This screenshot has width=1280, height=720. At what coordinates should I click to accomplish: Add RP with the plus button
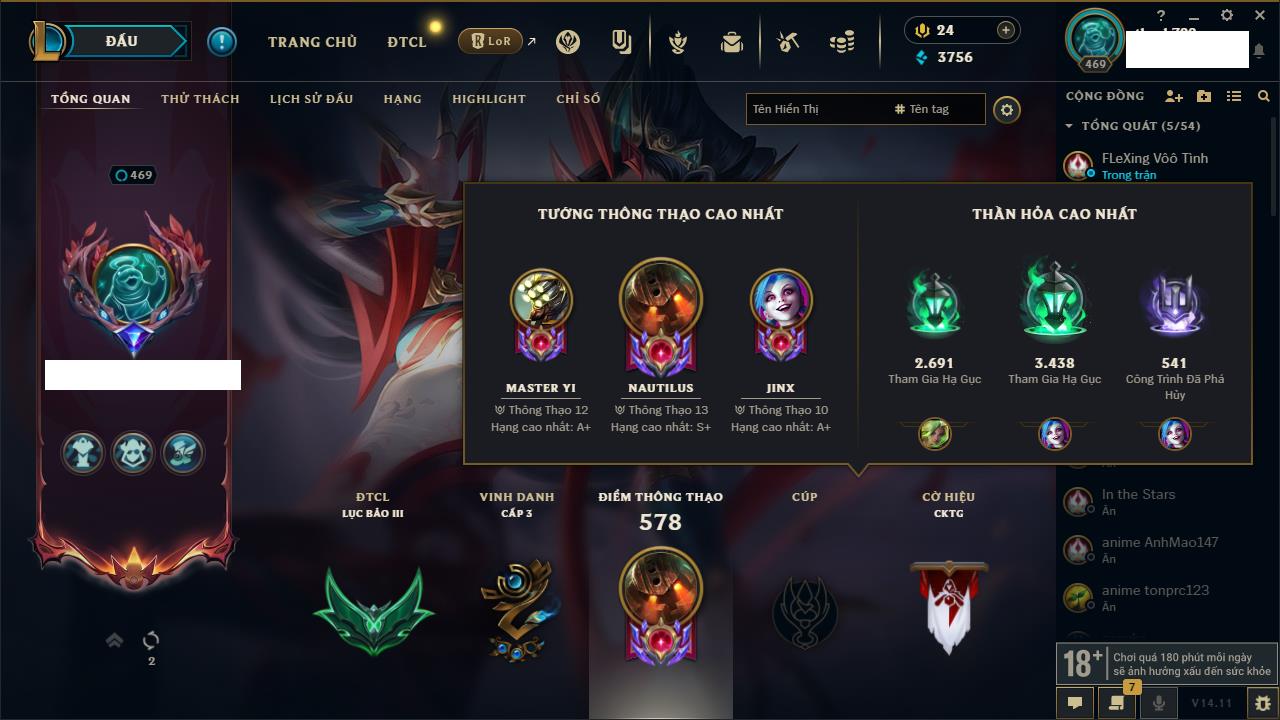pyautogui.click(x=1006, y=30)
